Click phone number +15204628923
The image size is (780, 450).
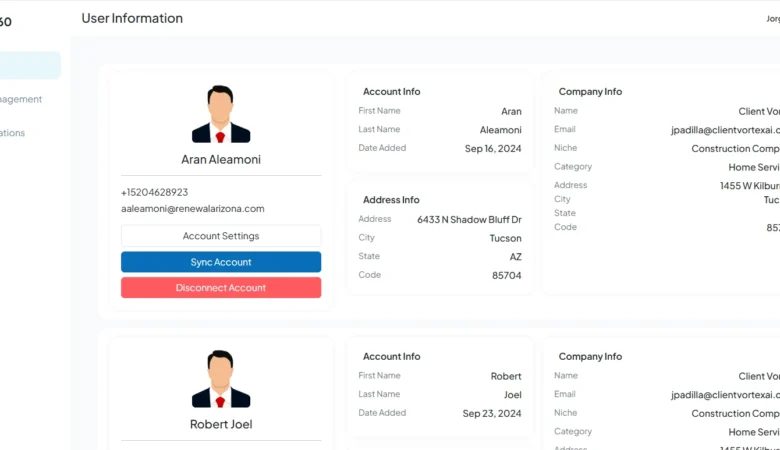[x=155, y=192]
